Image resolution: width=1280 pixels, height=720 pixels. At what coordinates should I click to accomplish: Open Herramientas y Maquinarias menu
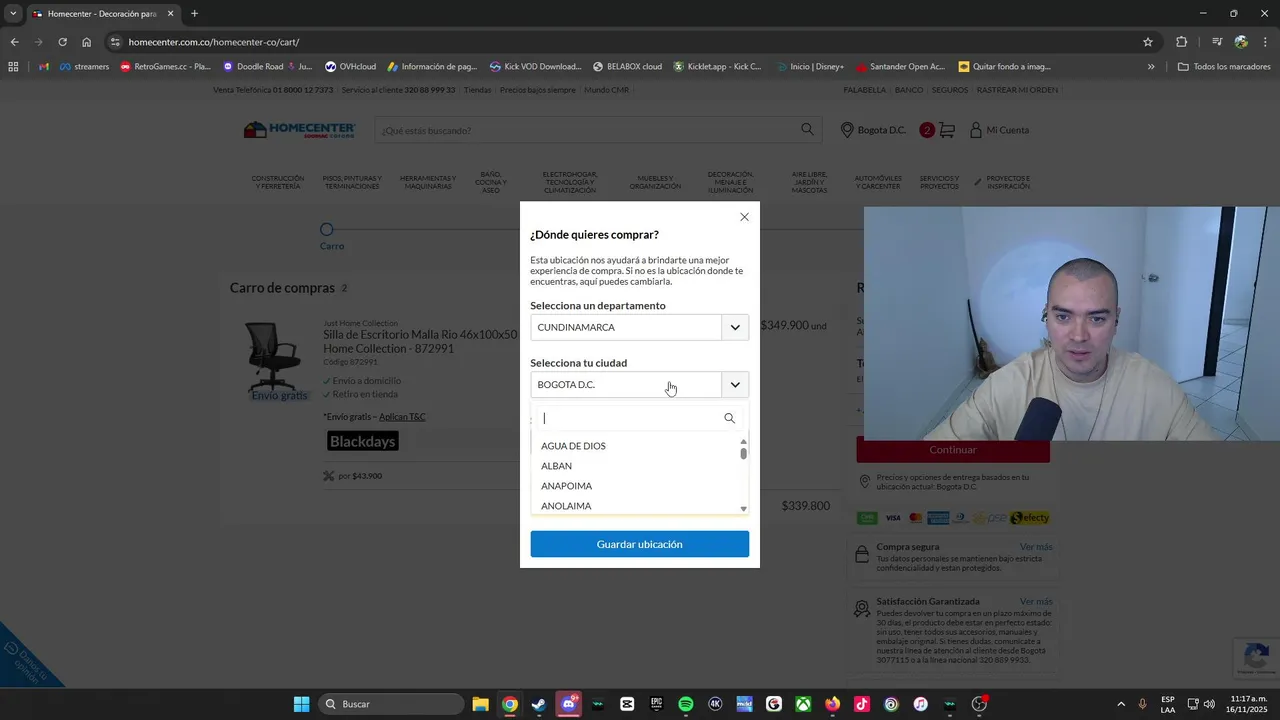click(428, 182)
